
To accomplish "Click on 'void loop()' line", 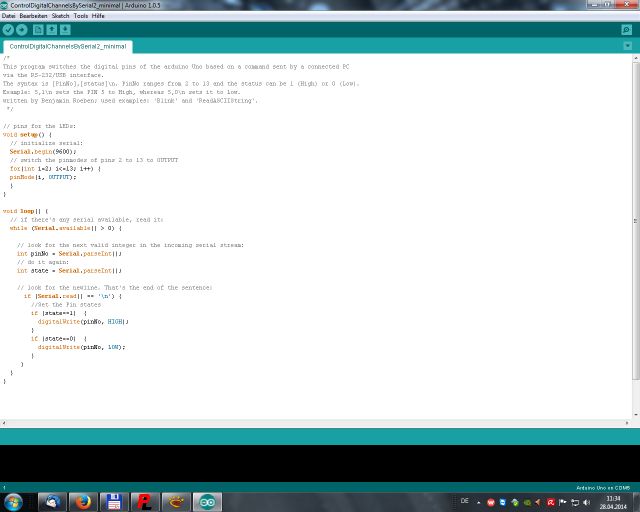I will click(x=25, y=211).
